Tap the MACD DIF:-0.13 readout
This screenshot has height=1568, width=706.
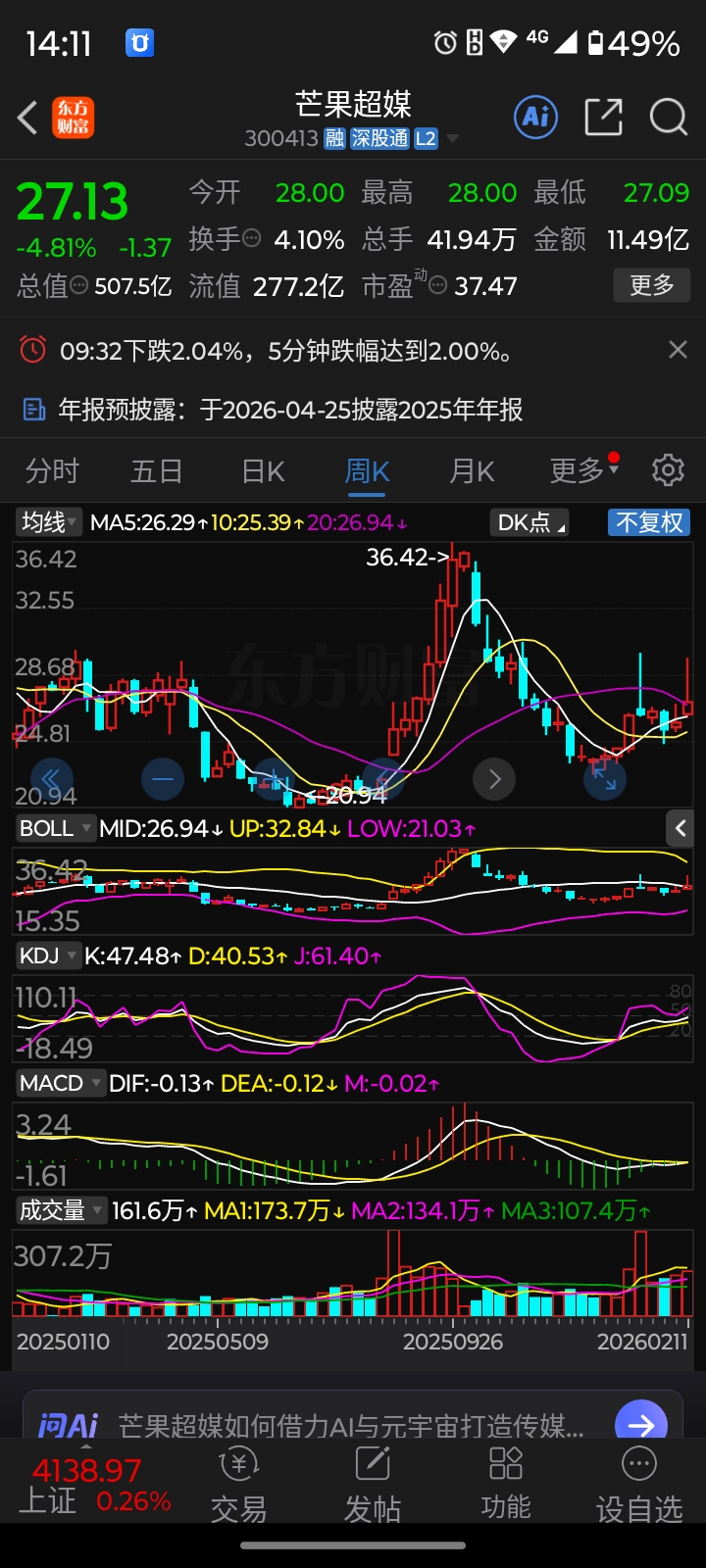point(162,1083)
